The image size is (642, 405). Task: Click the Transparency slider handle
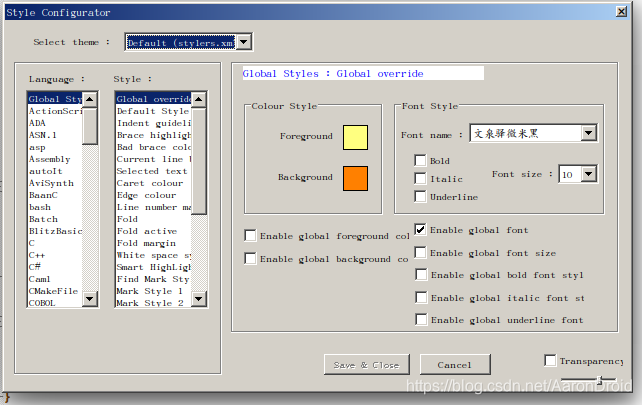click(599, 380)
